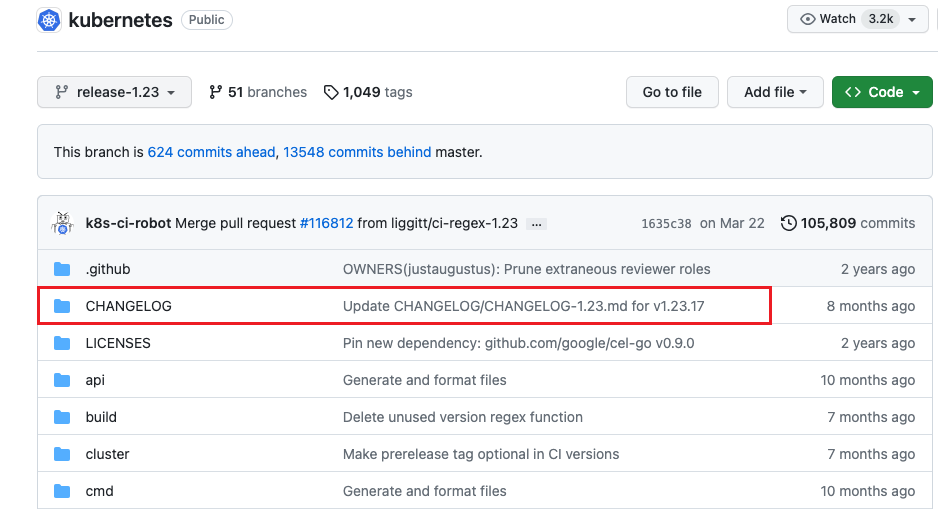
Task: Click the 2 years ago timestamp for .github
Action: 878,269
